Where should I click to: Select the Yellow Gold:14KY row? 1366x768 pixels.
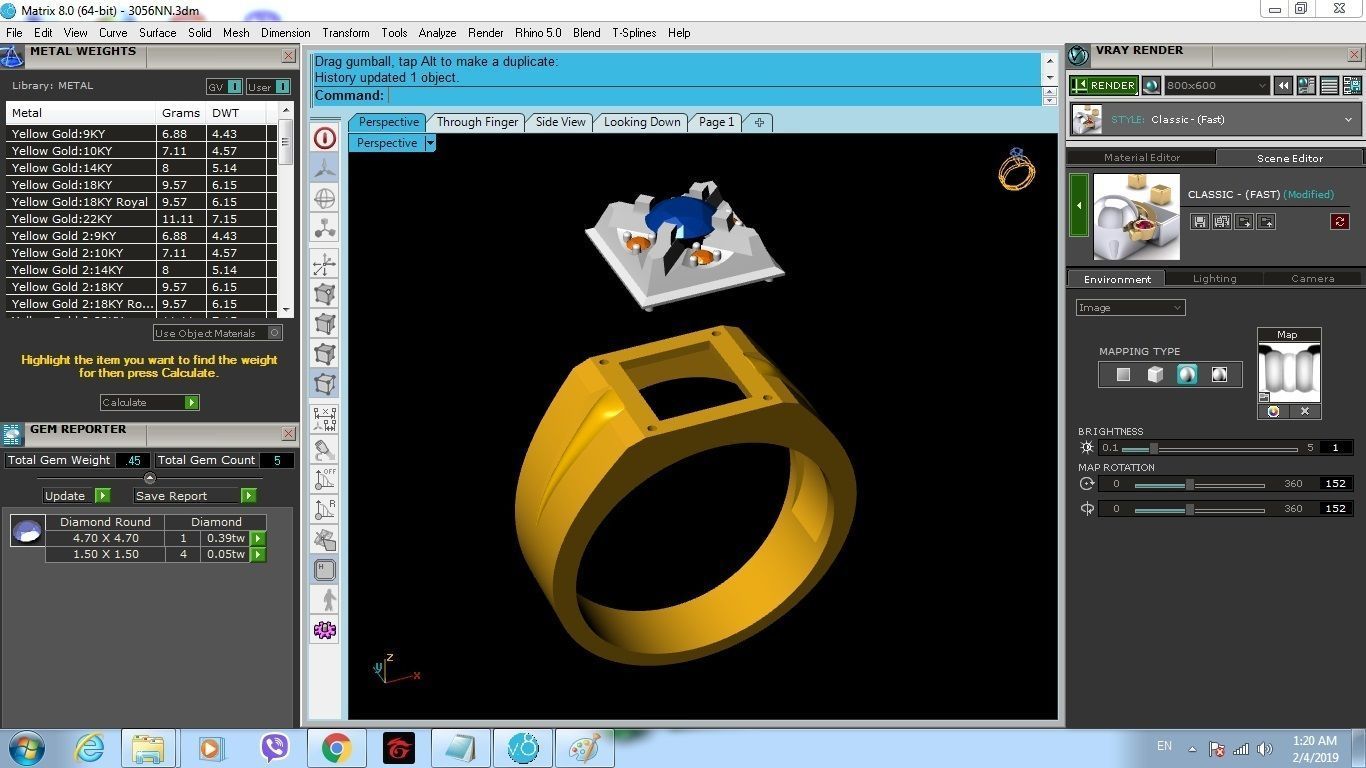[138, 168]
